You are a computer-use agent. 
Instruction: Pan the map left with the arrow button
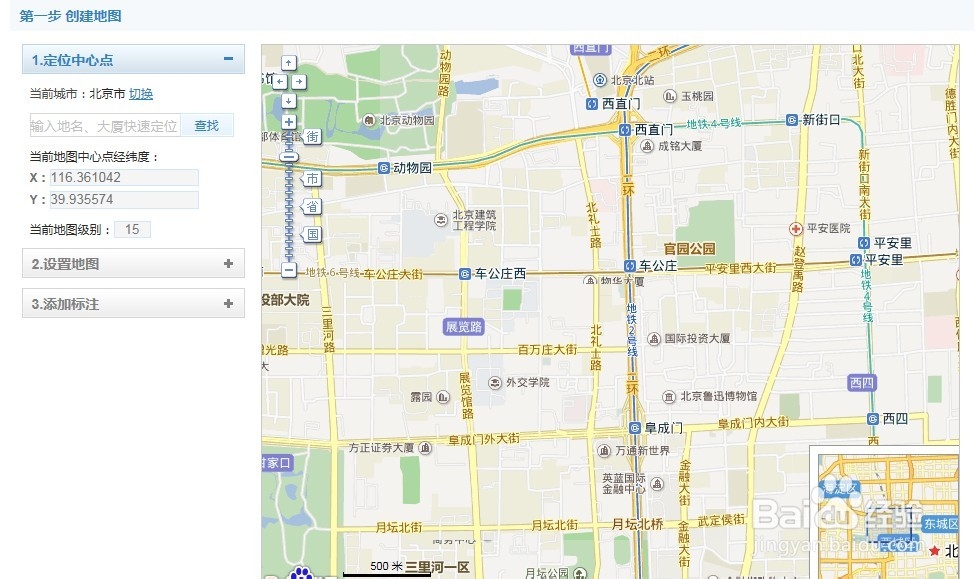point(279,82)
